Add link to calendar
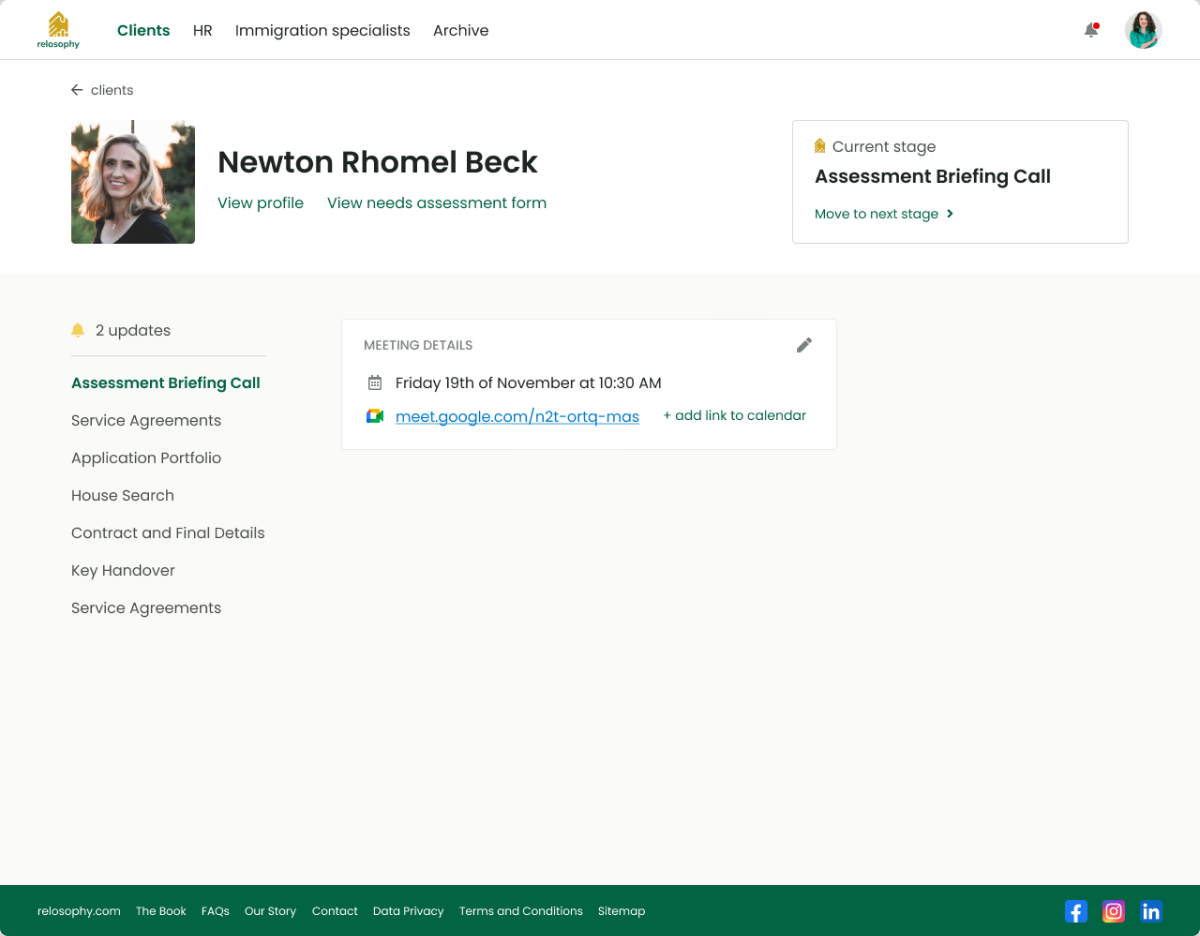This screenshot has width=1200, height=936. (735, 416)
